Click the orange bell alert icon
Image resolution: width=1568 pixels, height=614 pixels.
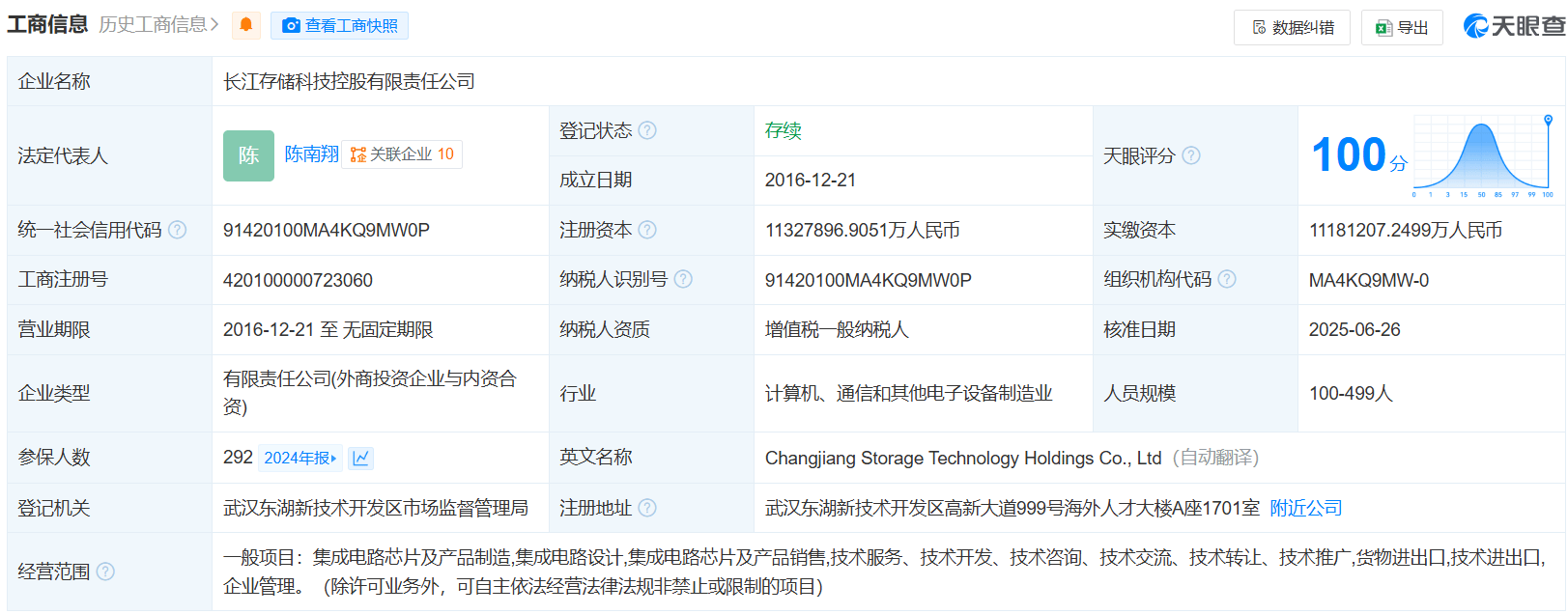[x=246, y=25]
